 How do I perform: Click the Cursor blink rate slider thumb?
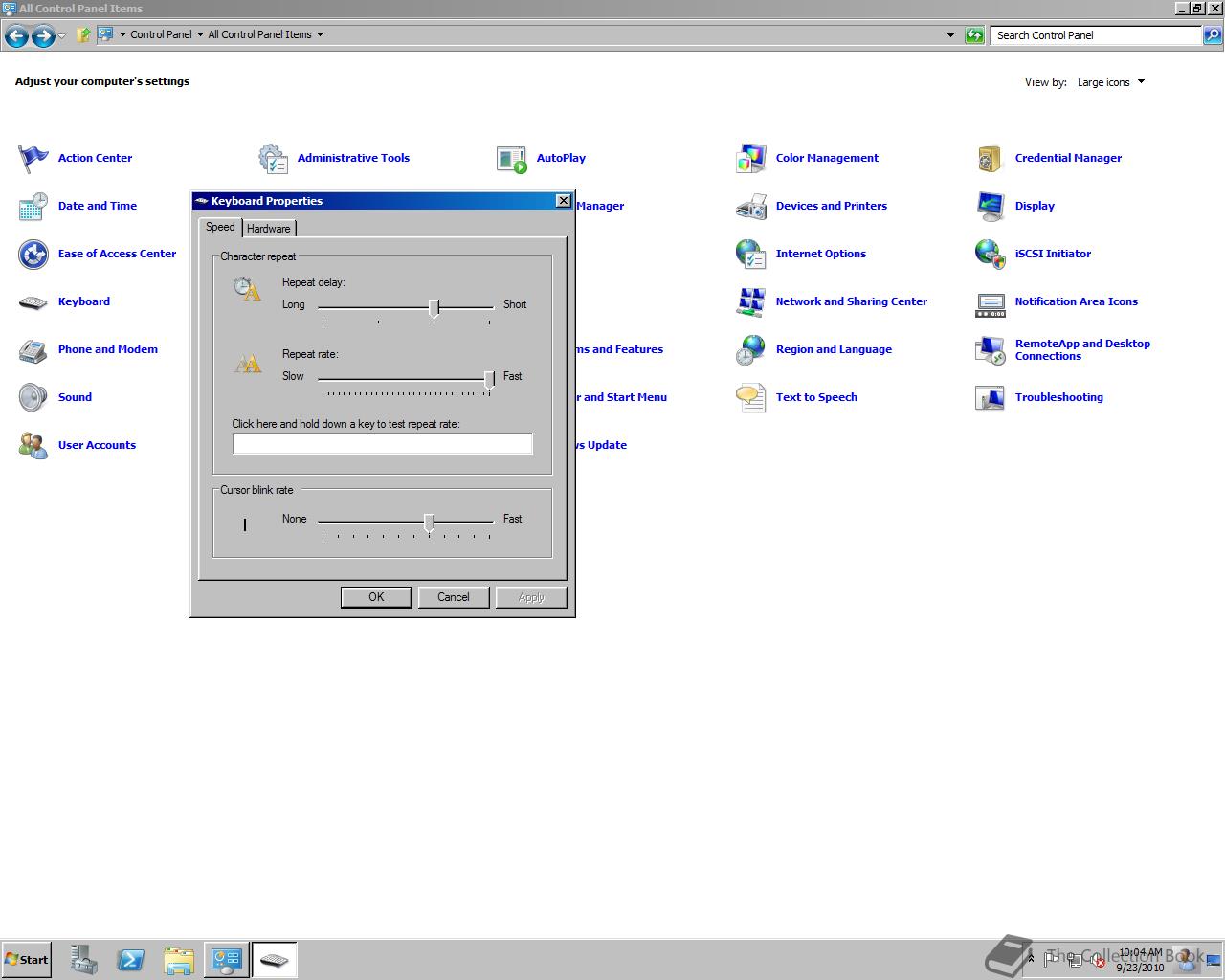[x=429, y=522]
